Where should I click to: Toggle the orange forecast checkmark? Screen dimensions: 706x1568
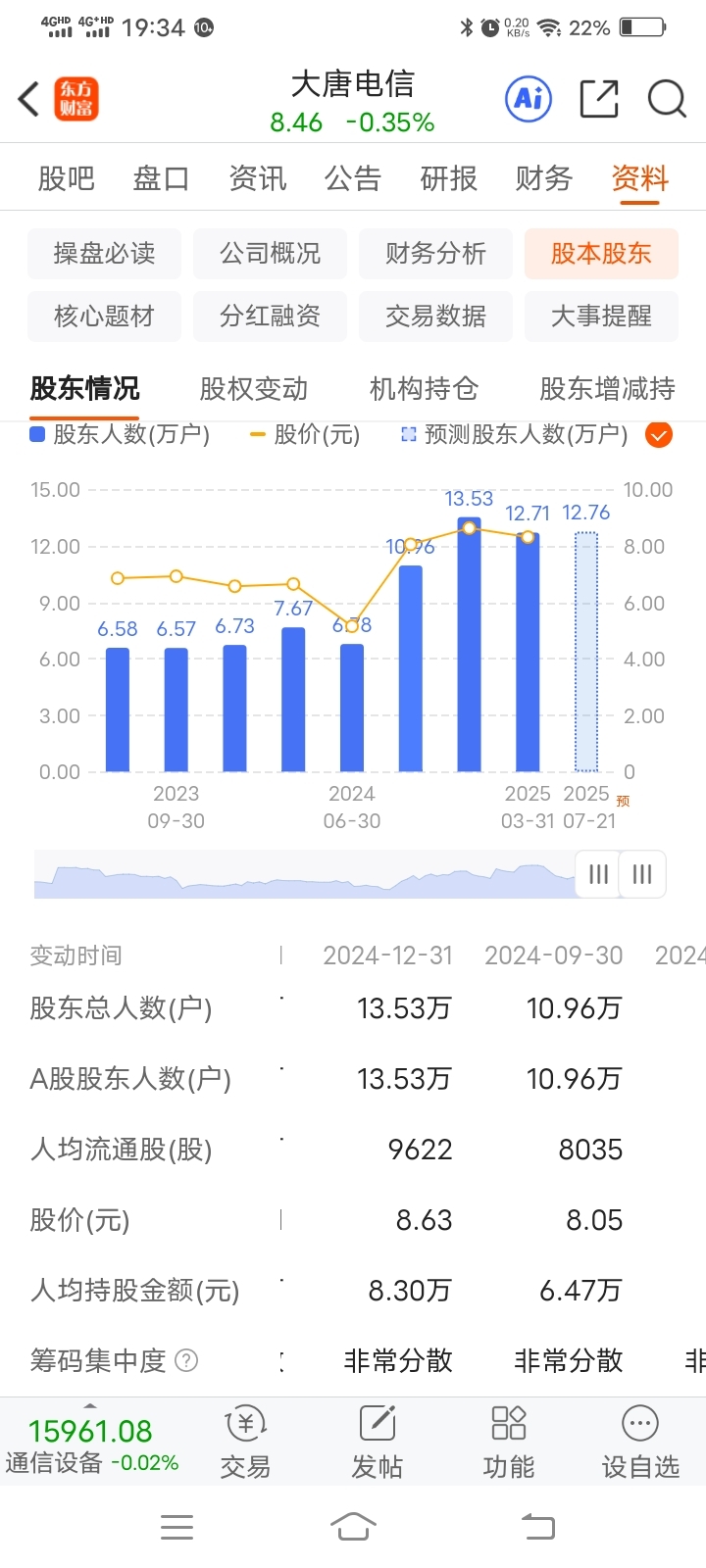[659, 434]
